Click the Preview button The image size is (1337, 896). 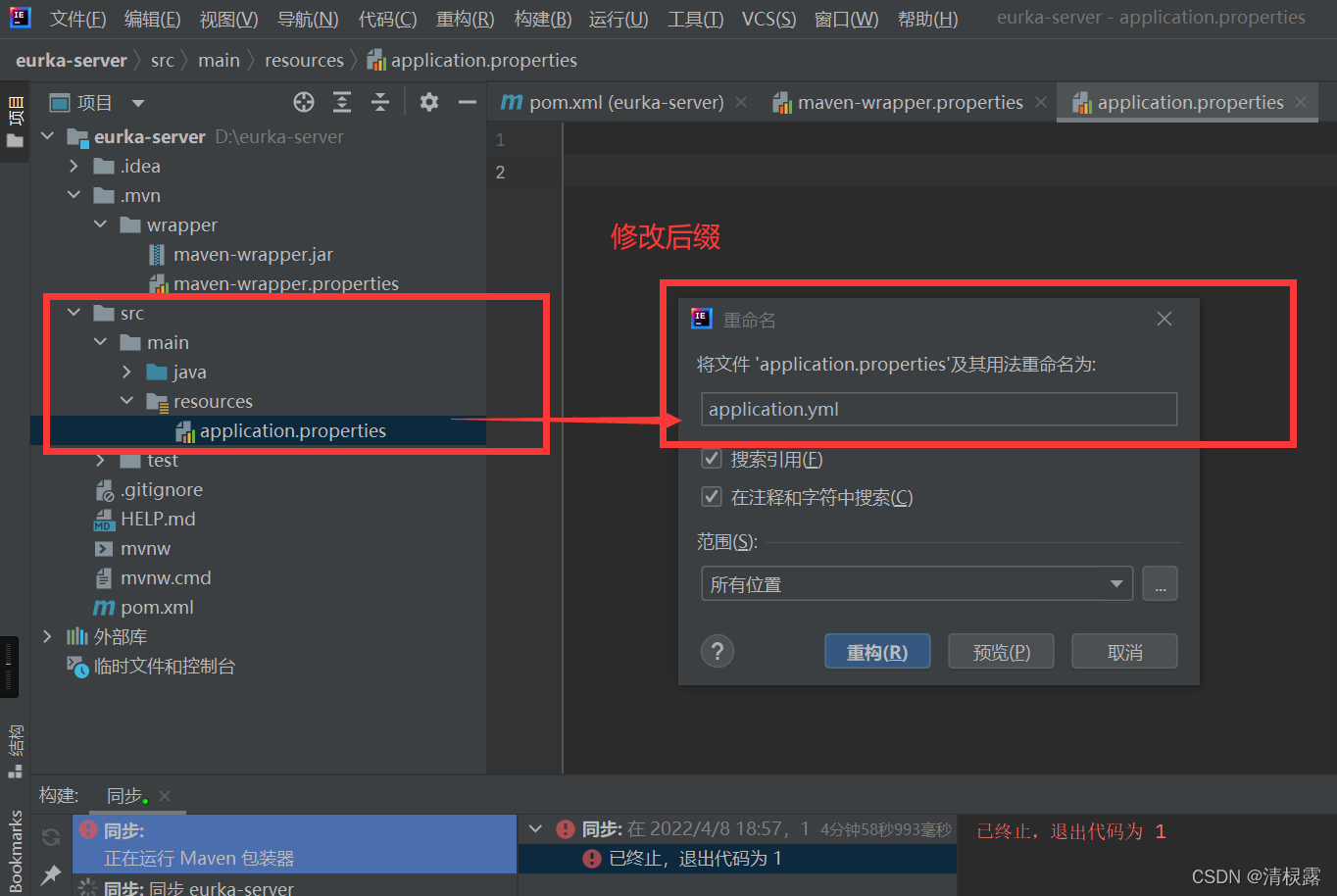click(1001, 652)
